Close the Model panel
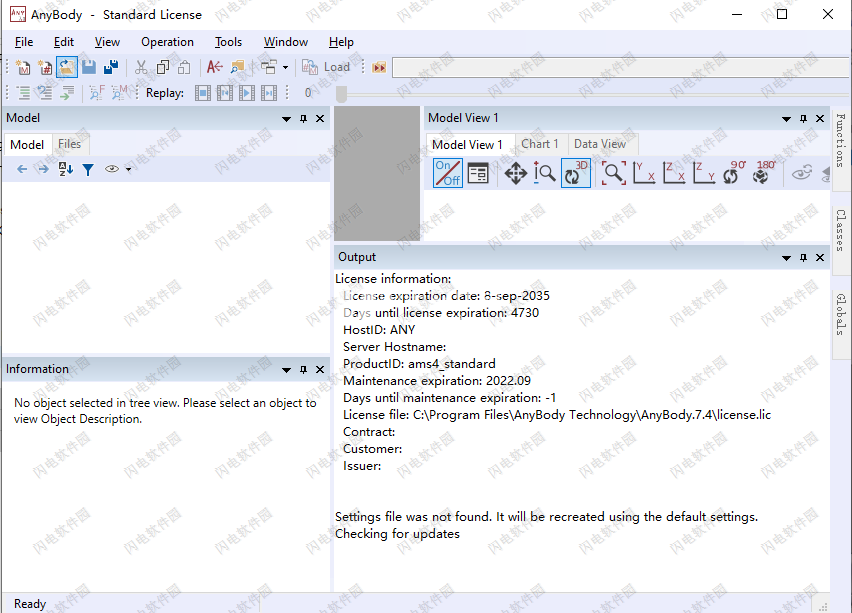 pos(320,118)
